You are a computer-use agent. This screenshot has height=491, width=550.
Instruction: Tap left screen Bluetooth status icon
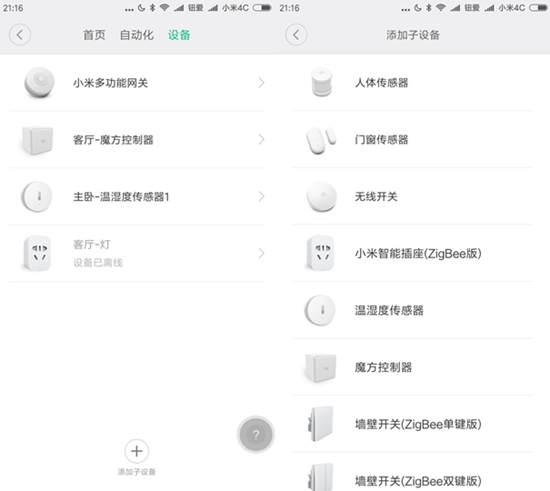[152, 8]
